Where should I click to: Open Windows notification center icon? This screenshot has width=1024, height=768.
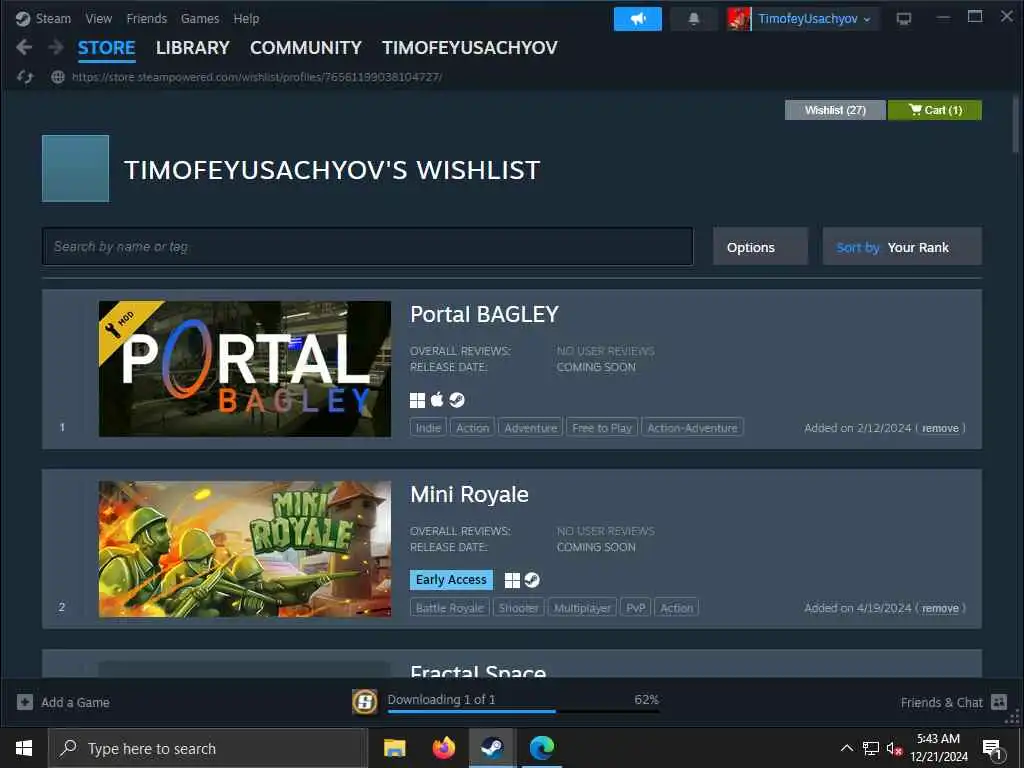click(x=992, y=749)
